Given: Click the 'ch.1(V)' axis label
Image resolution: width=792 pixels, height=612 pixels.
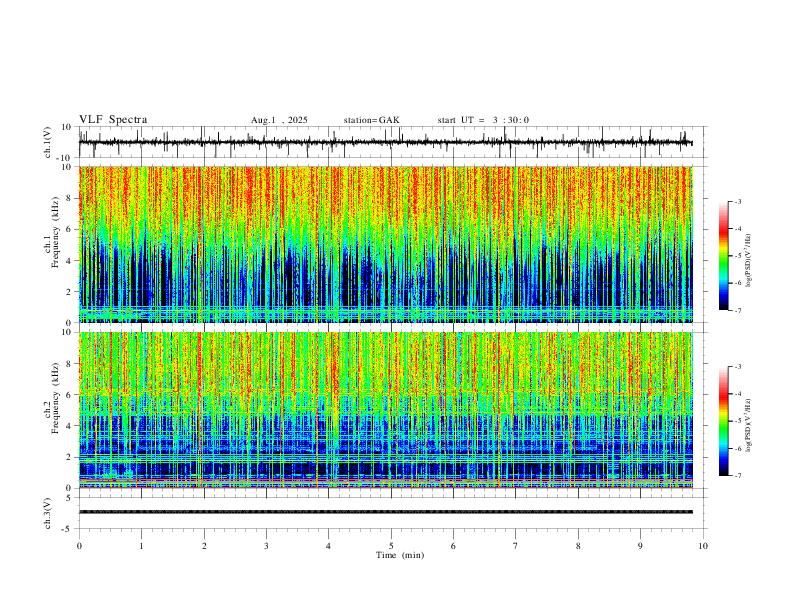Looking at the screenshot, I should [x=48, y=142].
